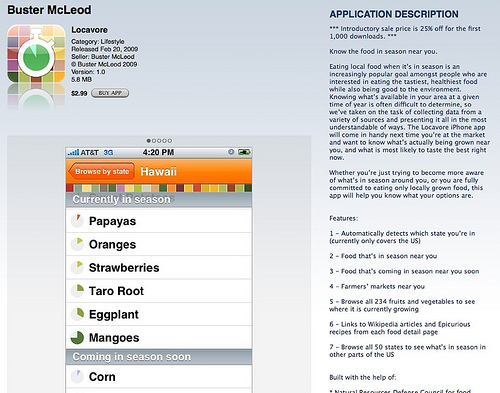Click the AT&T signal strength bars
The height and width of the screenshot is (393, 500).
click(73, 153)
